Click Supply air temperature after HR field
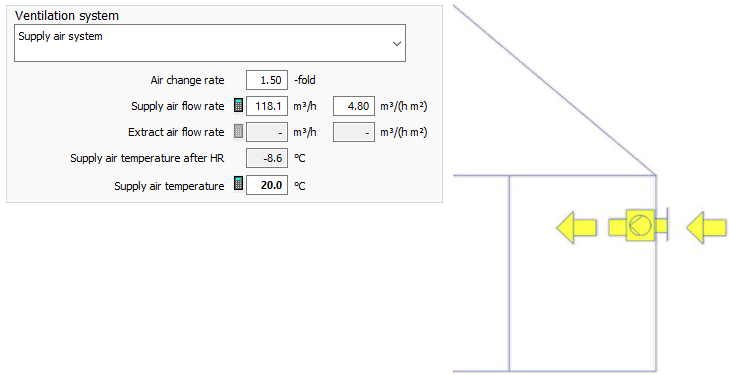This screenshot has height=375, width=729. [x=267, y=158]
